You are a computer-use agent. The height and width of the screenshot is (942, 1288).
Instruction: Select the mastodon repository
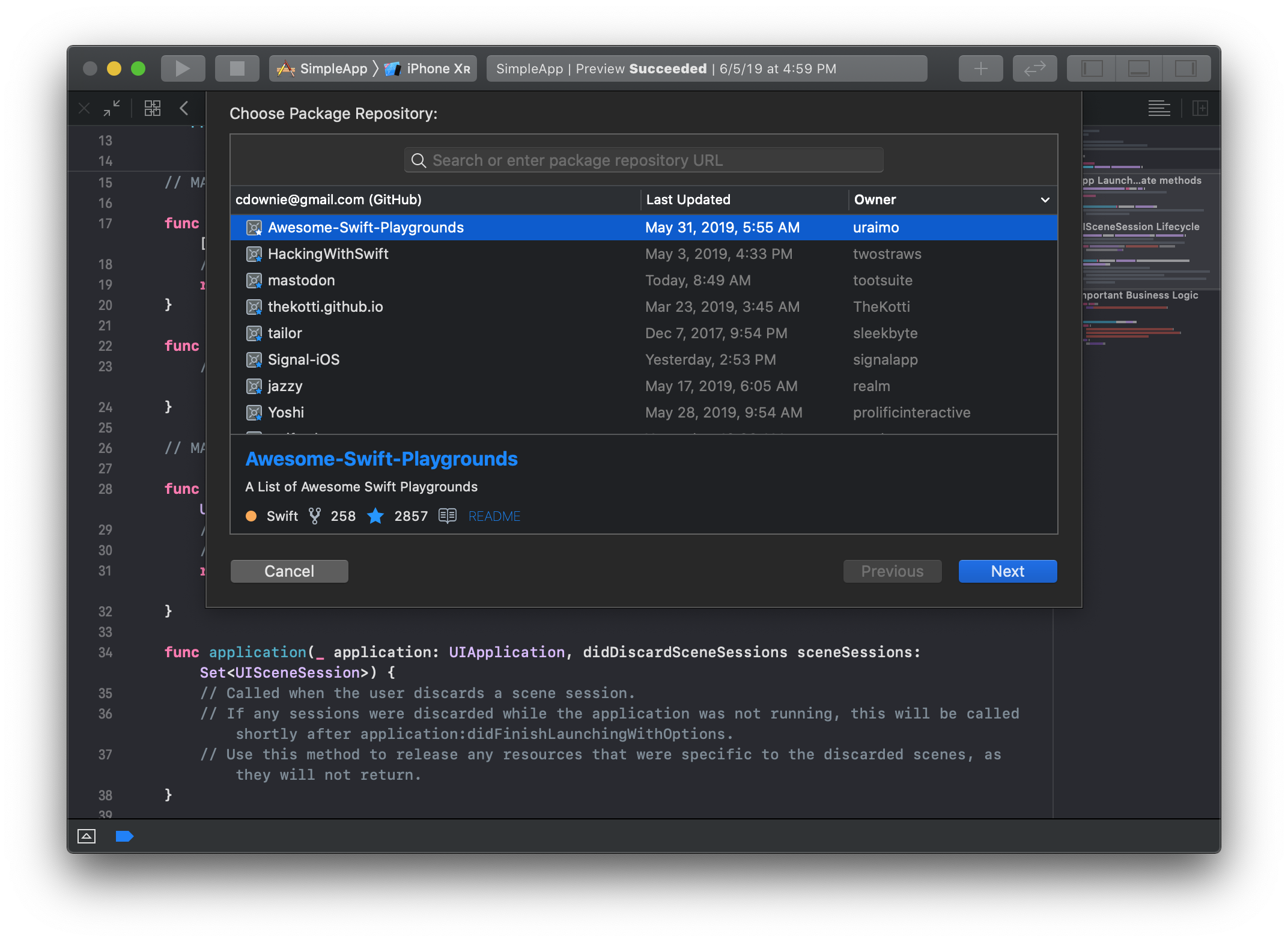point(643,281)
